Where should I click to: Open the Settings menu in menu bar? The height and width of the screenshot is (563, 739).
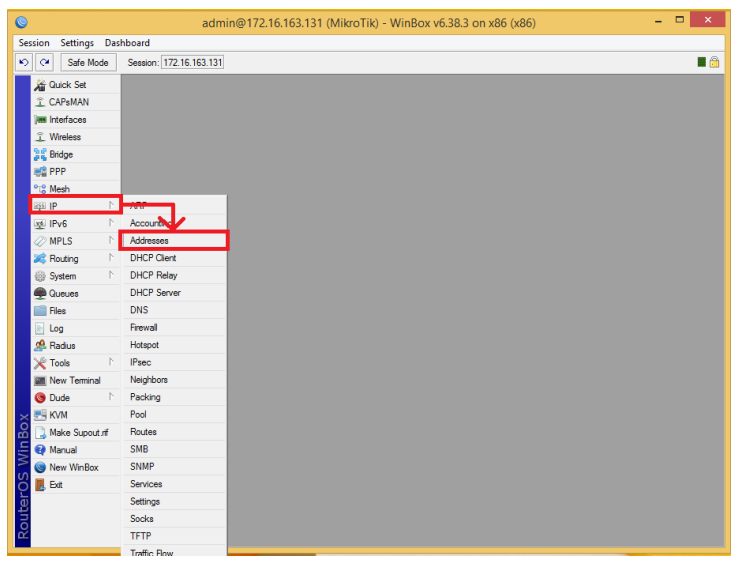[x=77, y=43]
